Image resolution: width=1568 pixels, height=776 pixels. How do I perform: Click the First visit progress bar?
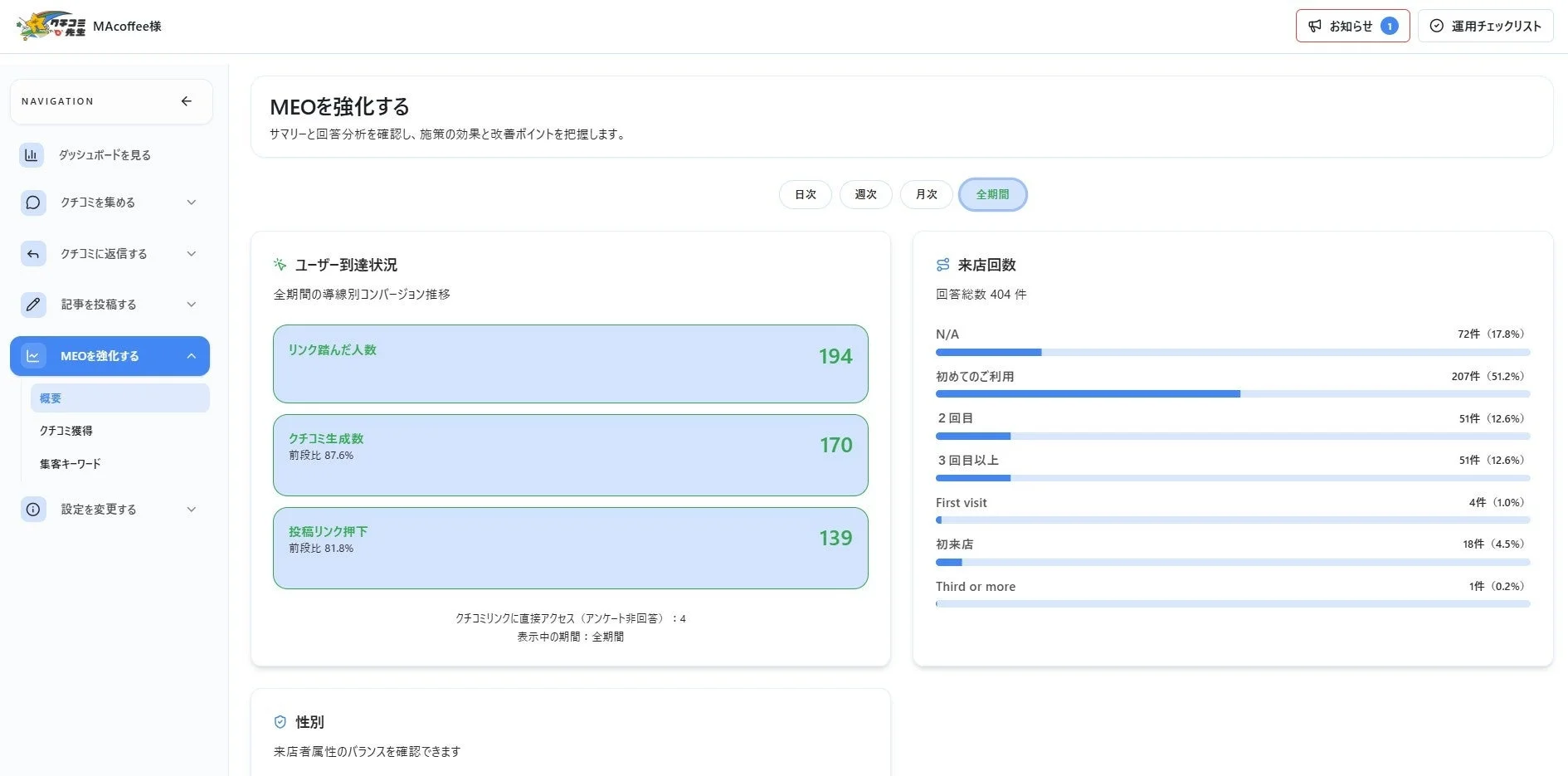pyautogui.click(x=1233, y=520)
